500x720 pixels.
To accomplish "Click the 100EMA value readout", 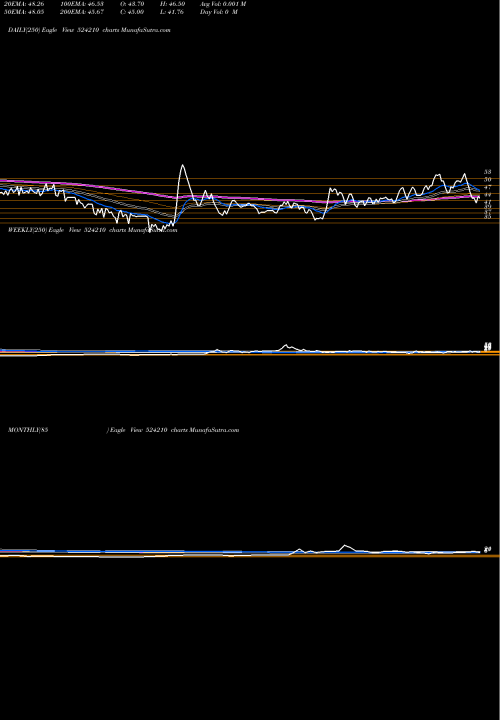I will click(x=83, y=4).
